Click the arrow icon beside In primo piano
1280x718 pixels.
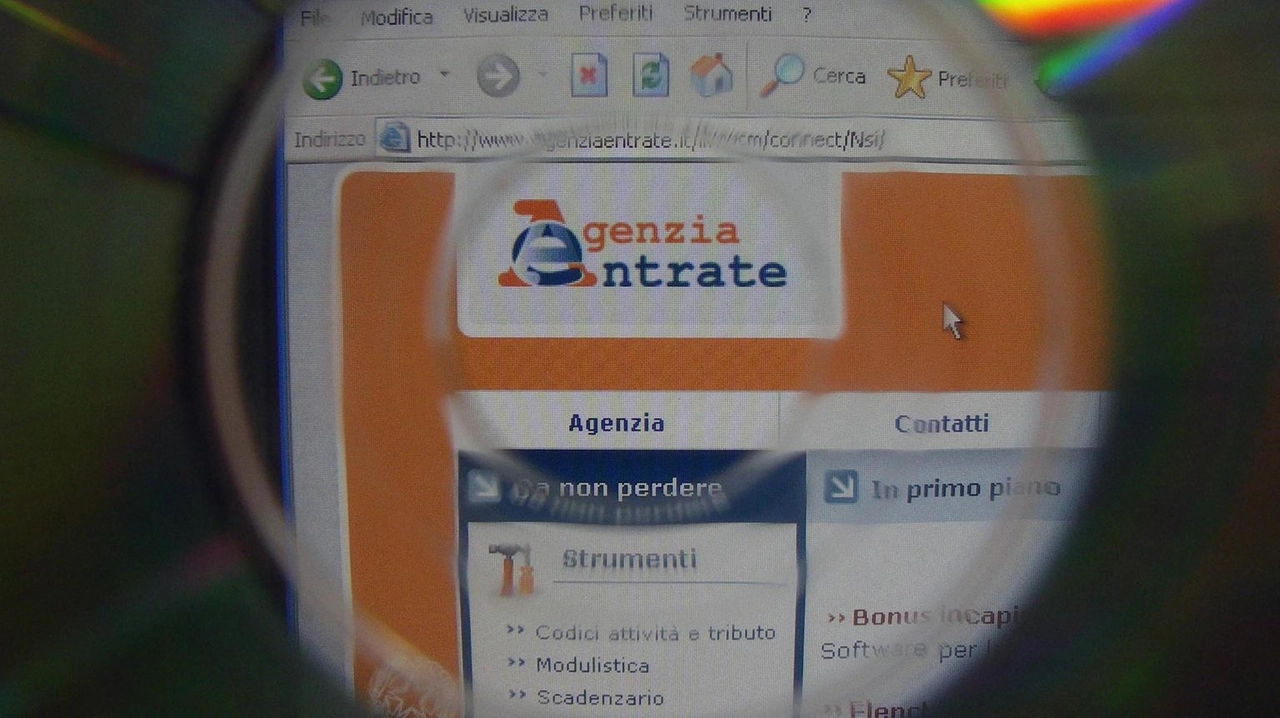tap(841, 487)
